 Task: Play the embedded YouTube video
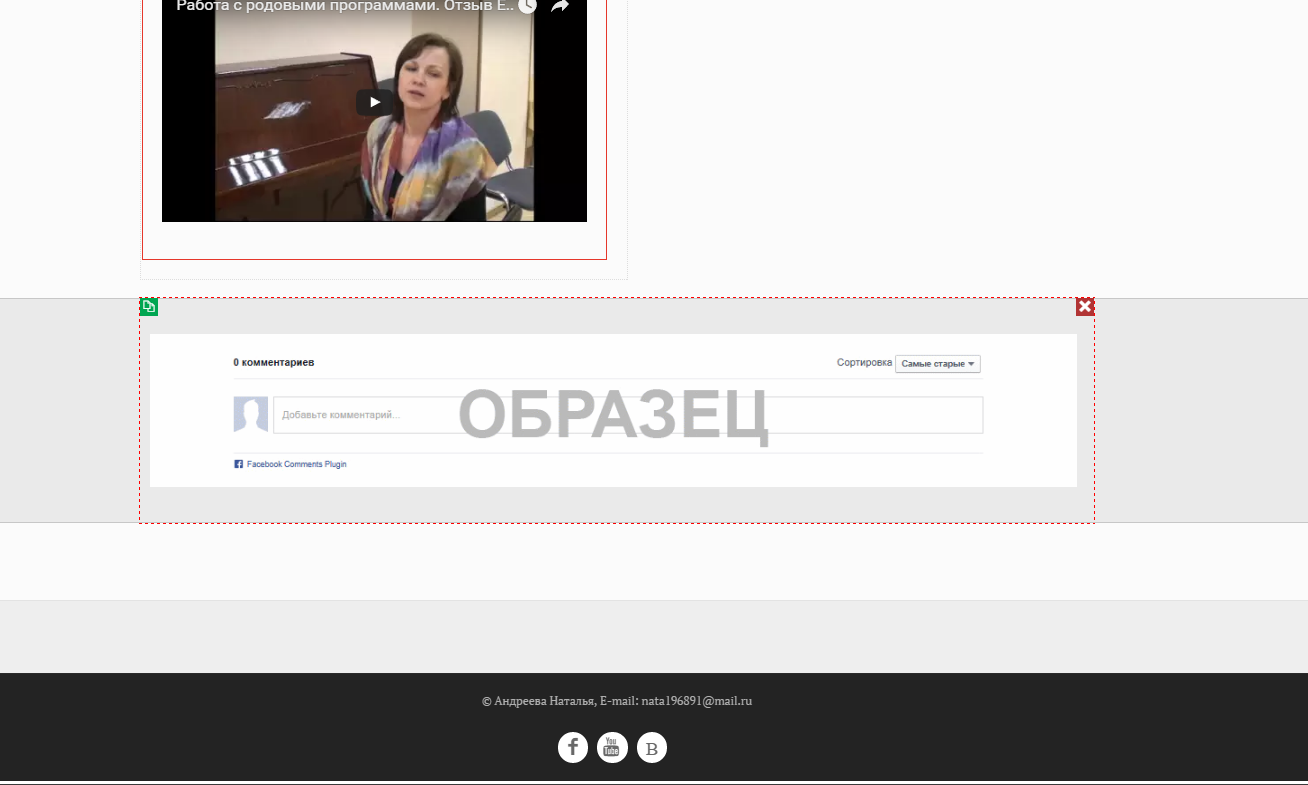[374, 102]
